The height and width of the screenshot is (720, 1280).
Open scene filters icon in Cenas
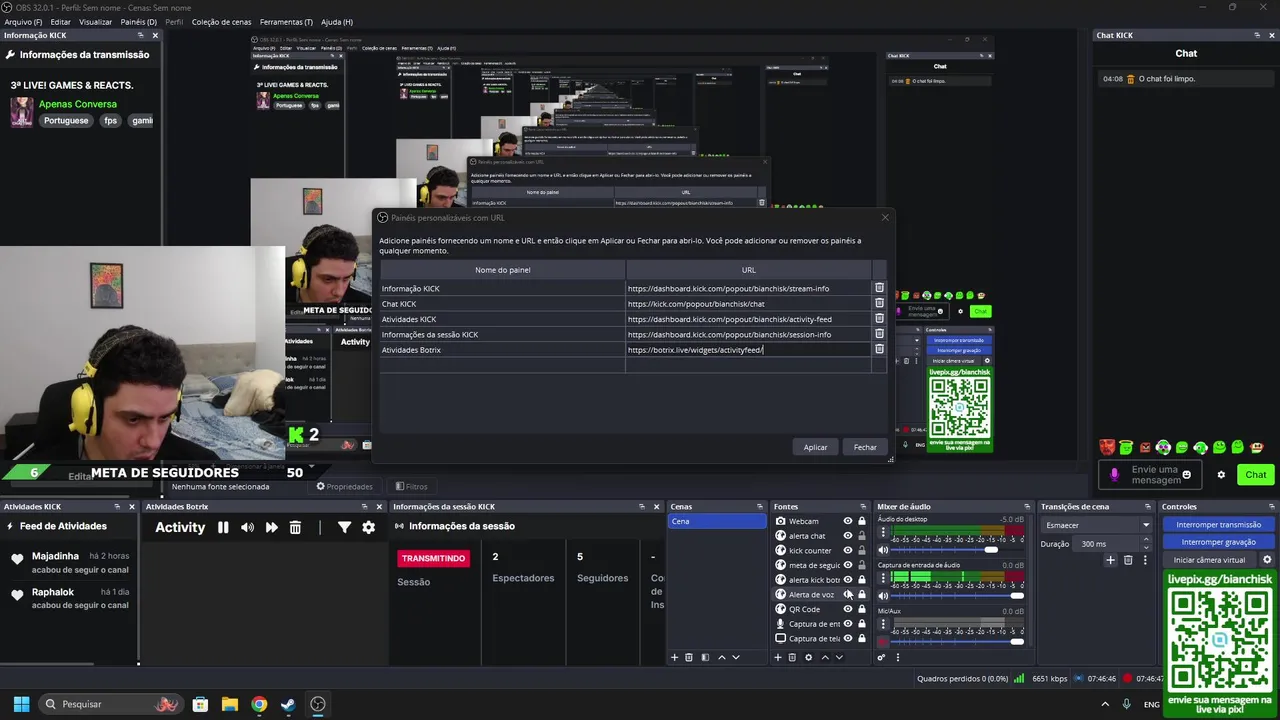(705, 657)
